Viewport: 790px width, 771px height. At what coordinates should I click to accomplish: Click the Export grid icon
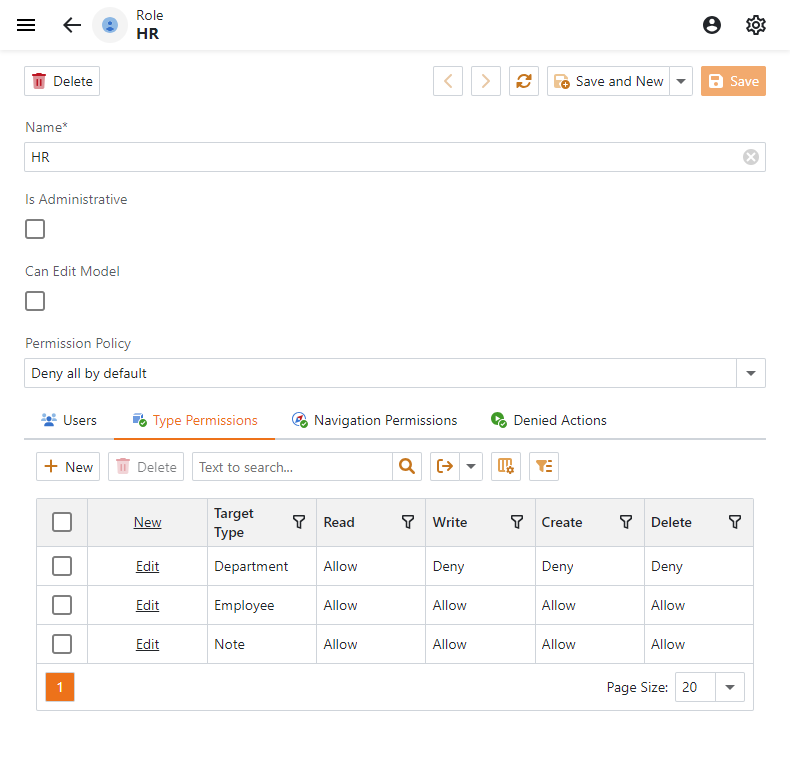[445, 467]
